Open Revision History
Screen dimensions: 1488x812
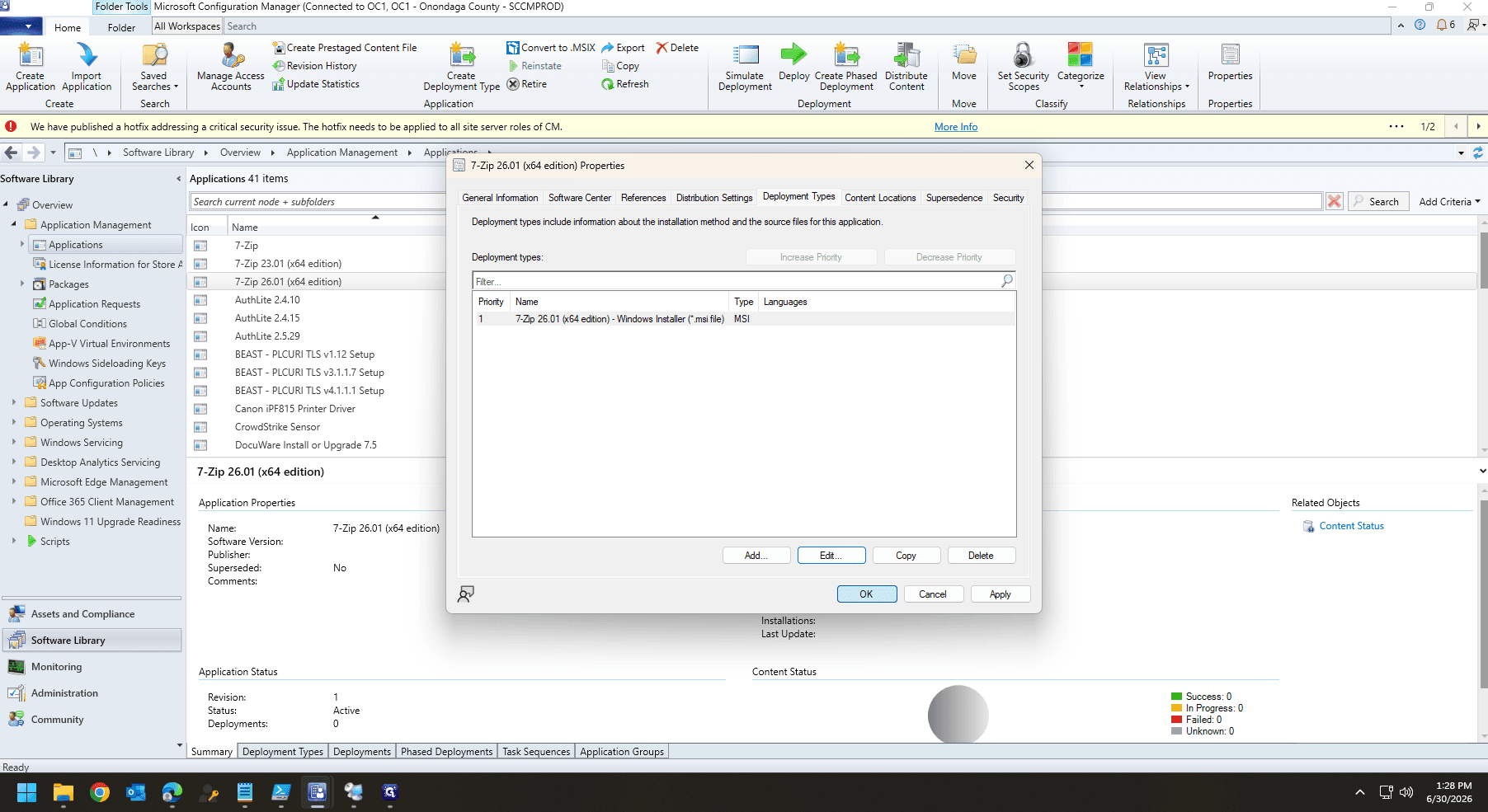(315, 66)
